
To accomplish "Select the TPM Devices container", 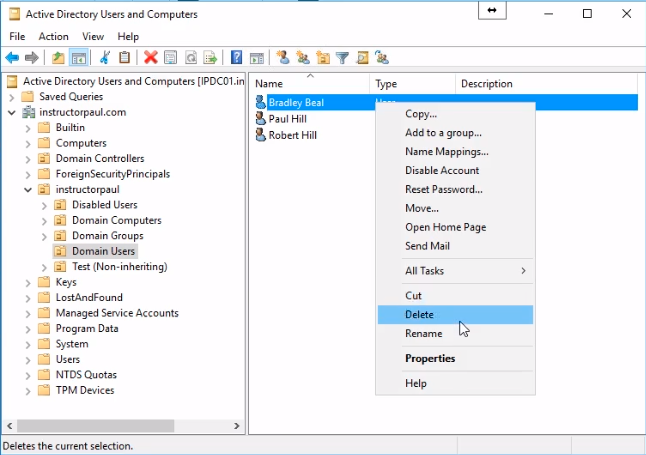I will pyautogui.click(x=85, y=390).
